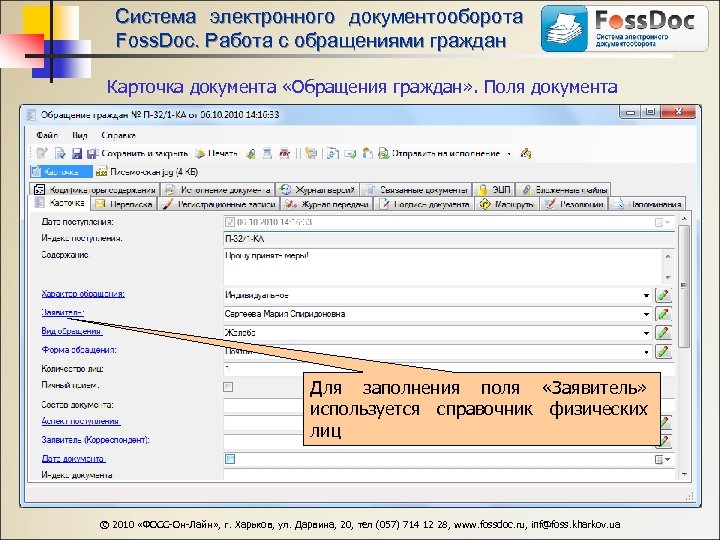
Task: Switch to the 'Резолюции' tab
Action: point(574,204)
